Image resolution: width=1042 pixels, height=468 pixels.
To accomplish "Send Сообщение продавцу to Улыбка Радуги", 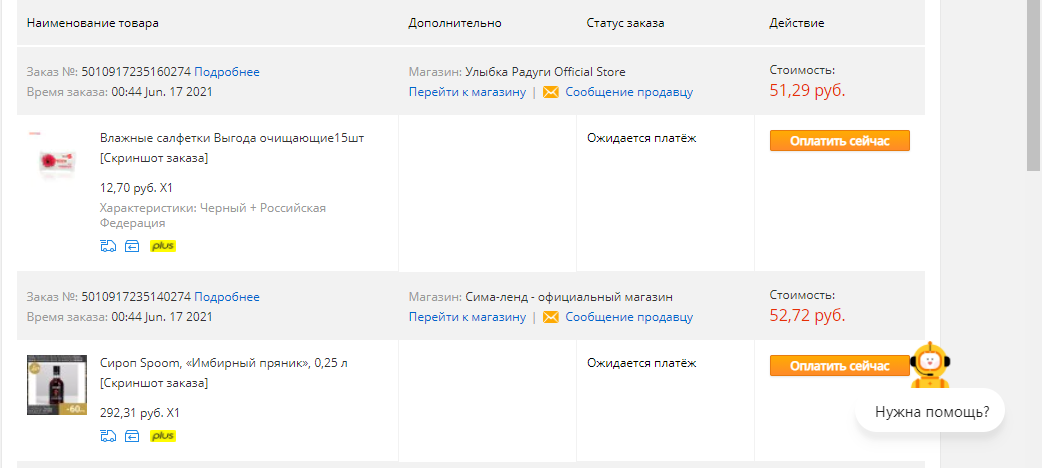I will pos(629,92).
